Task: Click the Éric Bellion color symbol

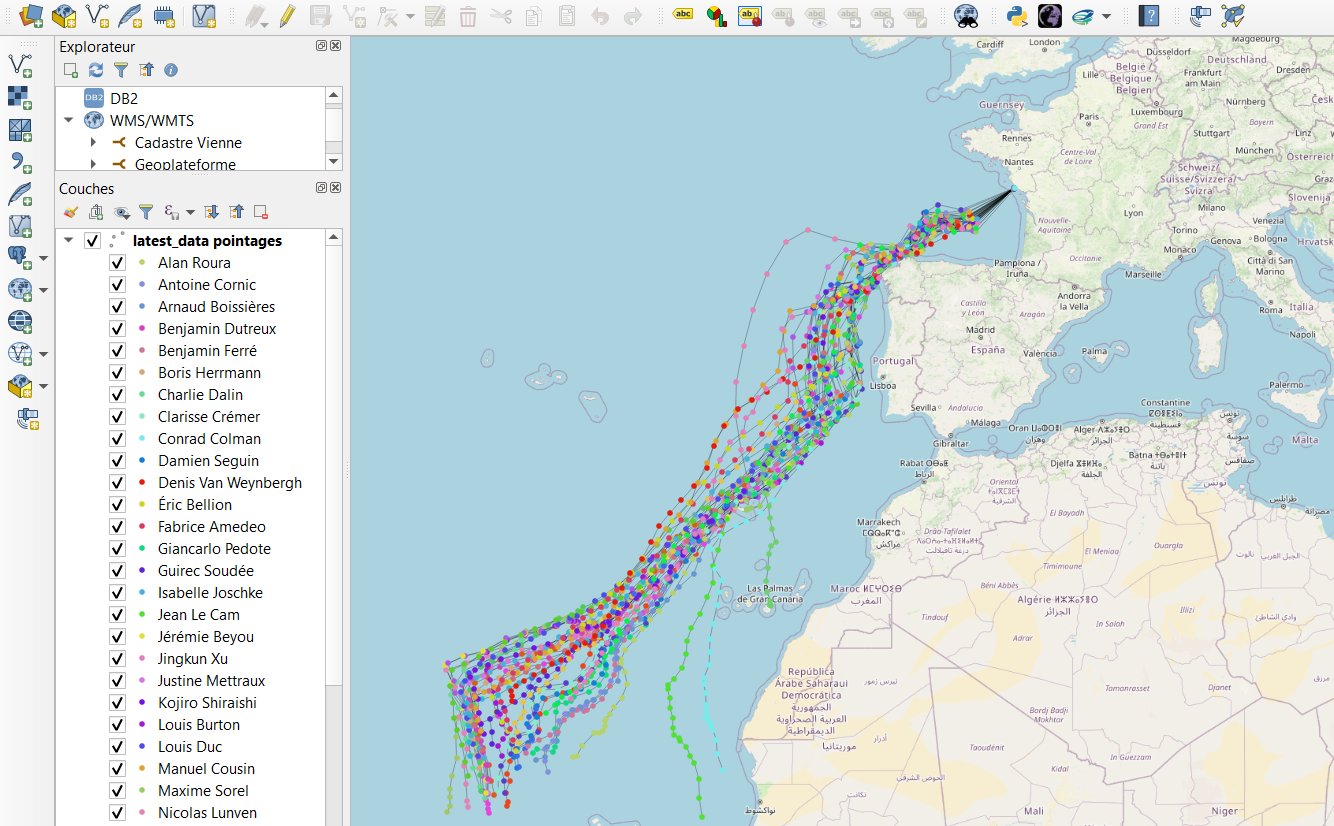Action: (143, 505)
